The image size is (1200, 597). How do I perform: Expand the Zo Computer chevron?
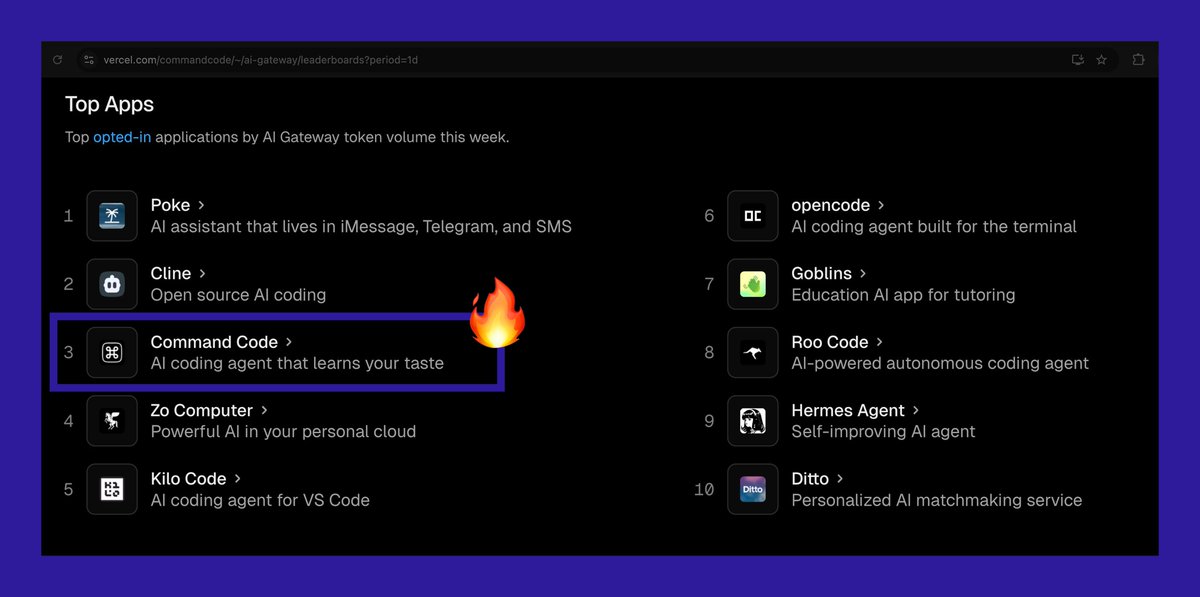click(x=264, y=410)
